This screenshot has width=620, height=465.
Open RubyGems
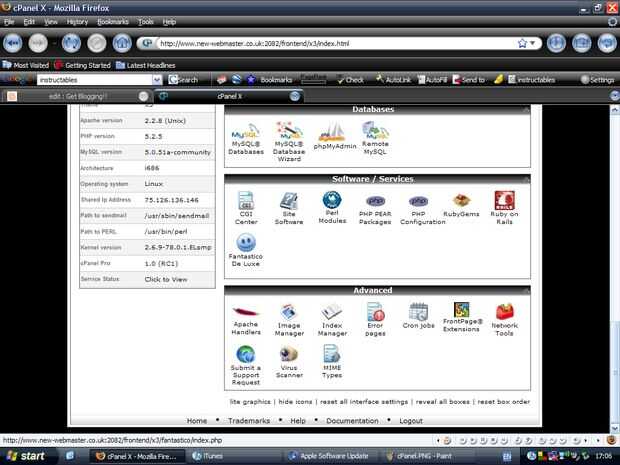pos(461,206)
